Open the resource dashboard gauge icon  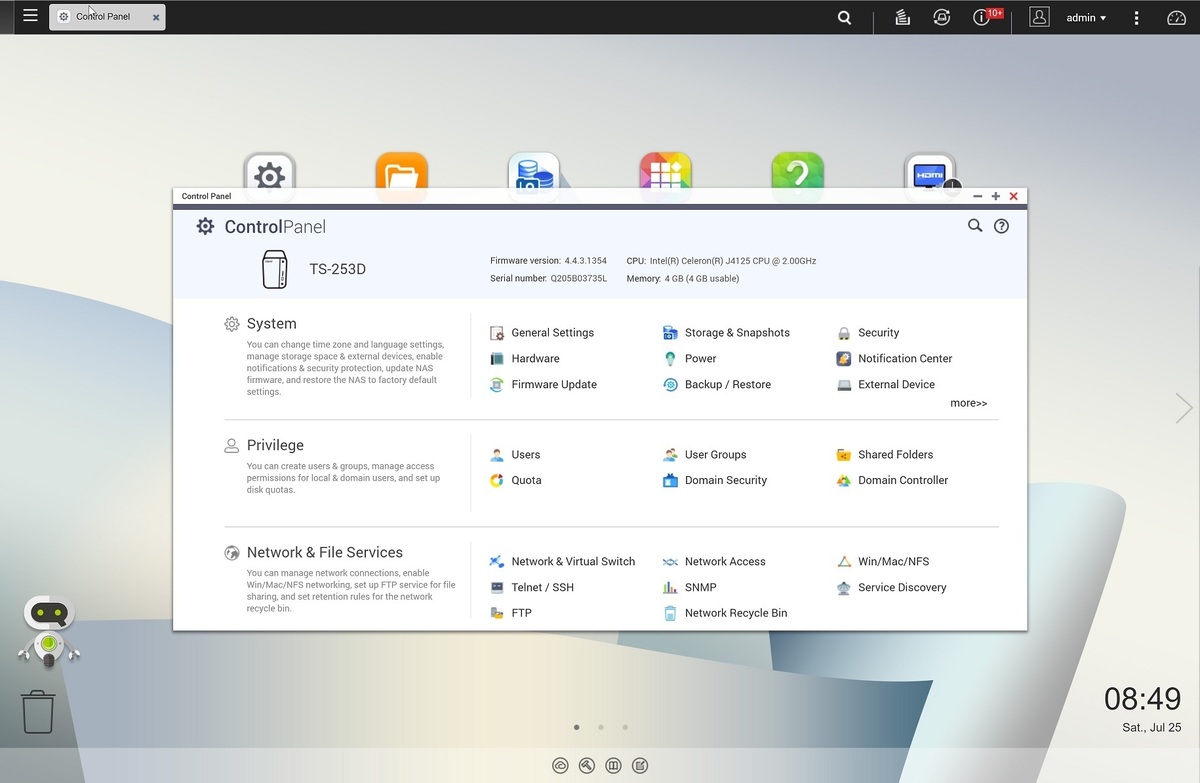1176,18
